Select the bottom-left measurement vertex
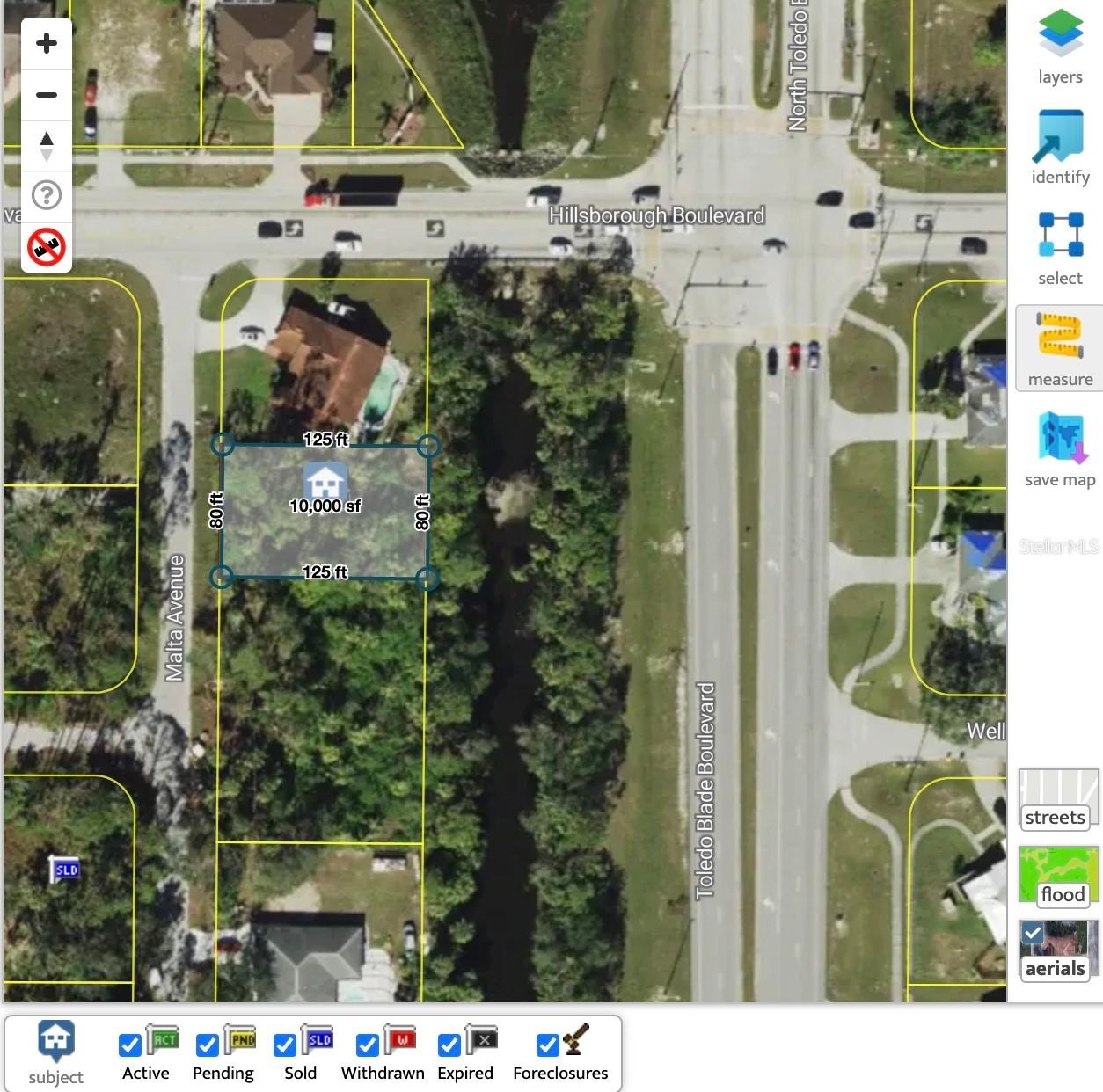 click(222, 577)
